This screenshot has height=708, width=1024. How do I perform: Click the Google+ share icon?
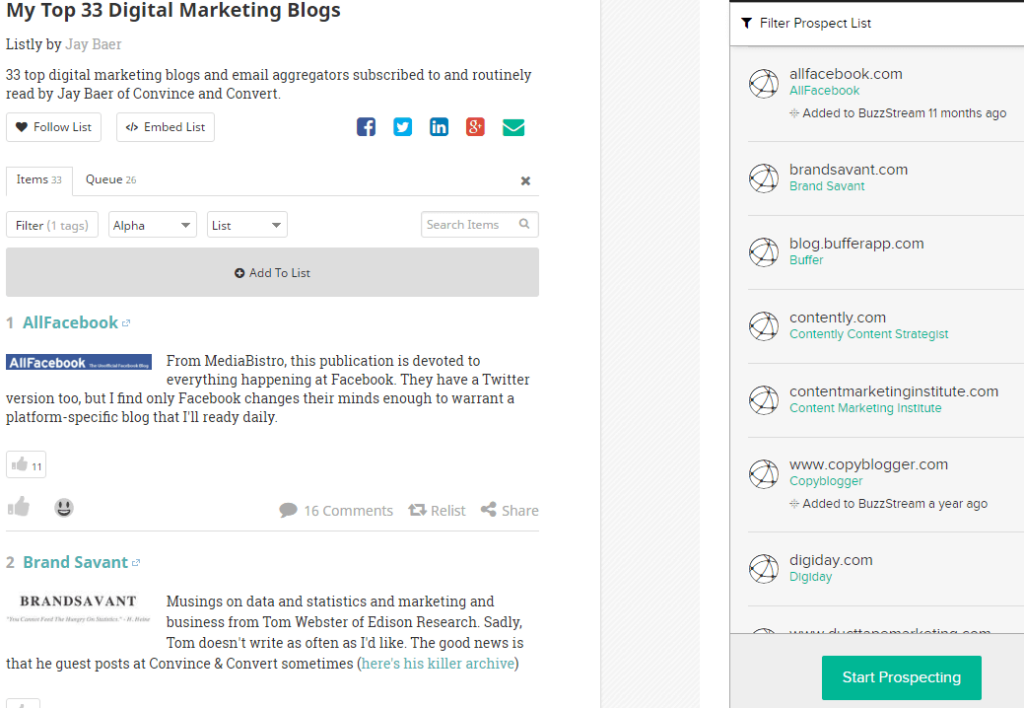click(x=474, y=127)
